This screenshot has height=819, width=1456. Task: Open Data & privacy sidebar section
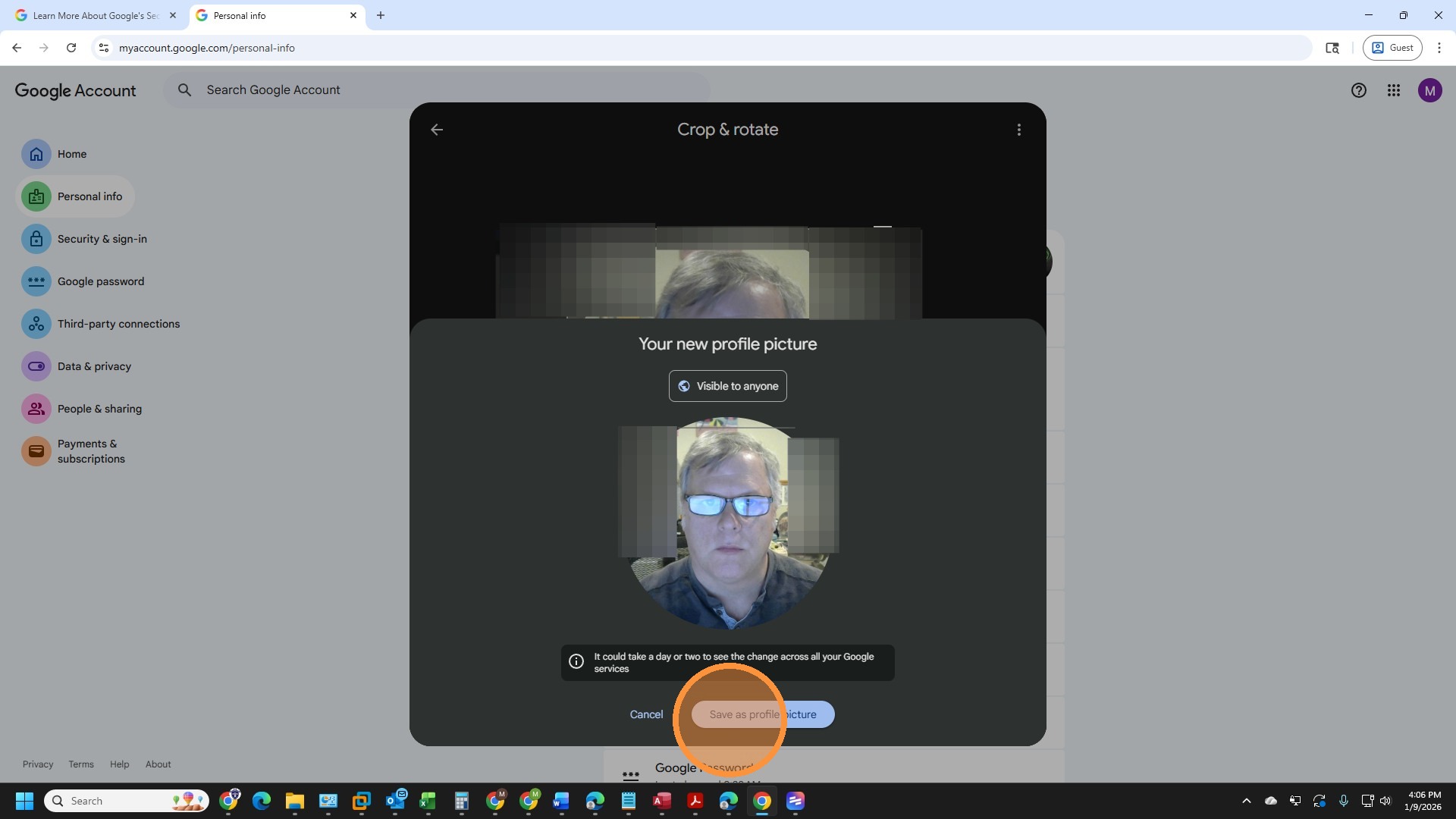pos(94,366)
